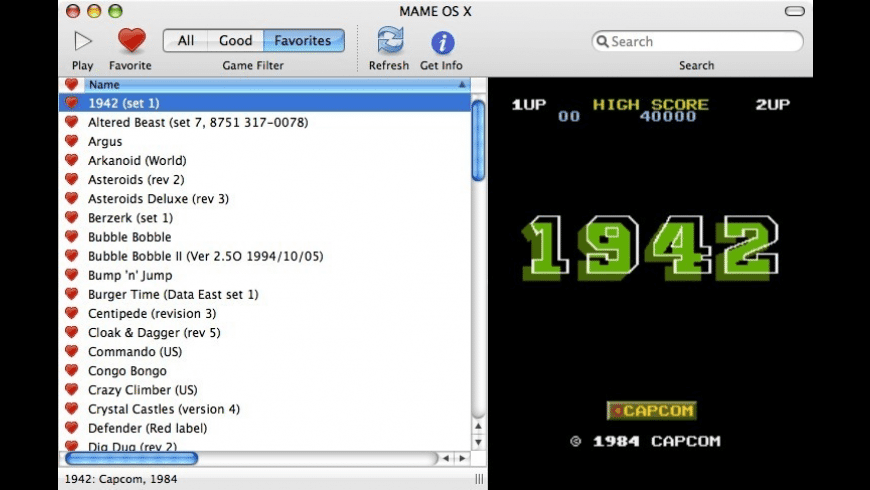Click heart icon beside Cloak & Dagger
The width and height of the screenshot is (870, 490).
pyautogui.click(x=71, y=332)
